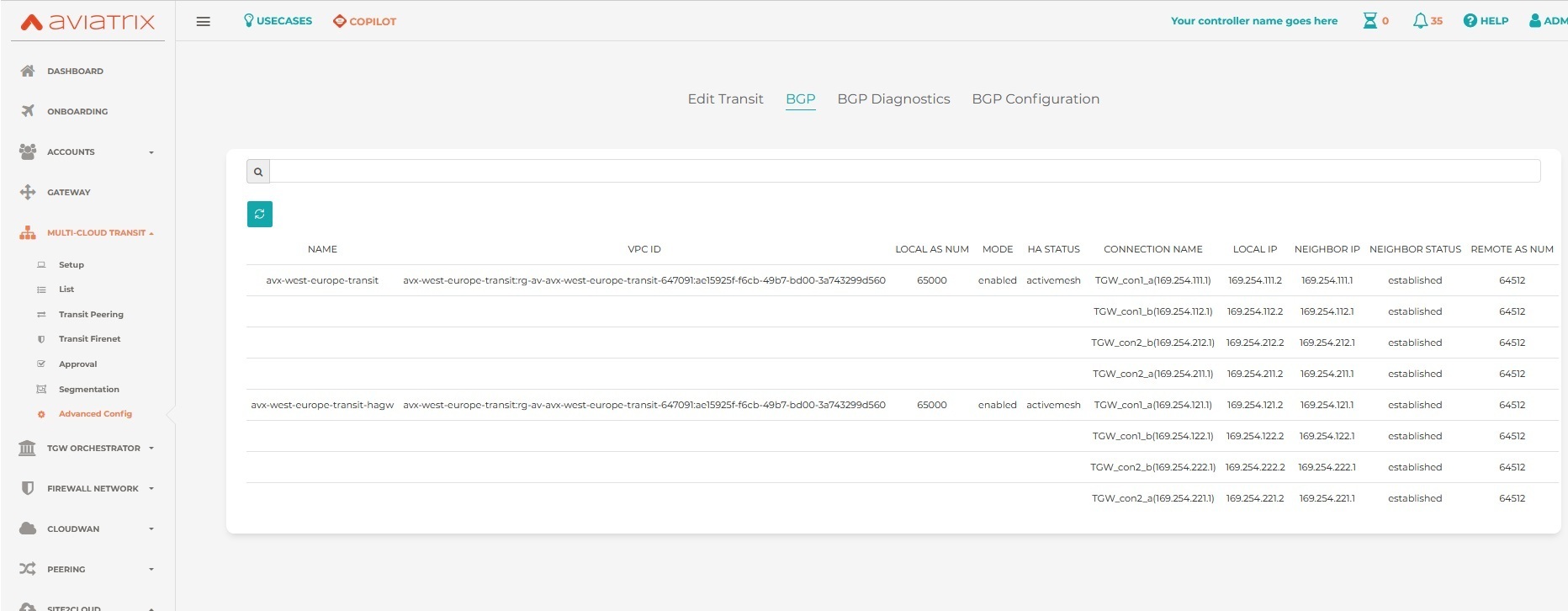This screenshot has width=1568, height=611.
Task: Select avx-west-europe-transit-hagw gateway name
Action: point(322,405)
